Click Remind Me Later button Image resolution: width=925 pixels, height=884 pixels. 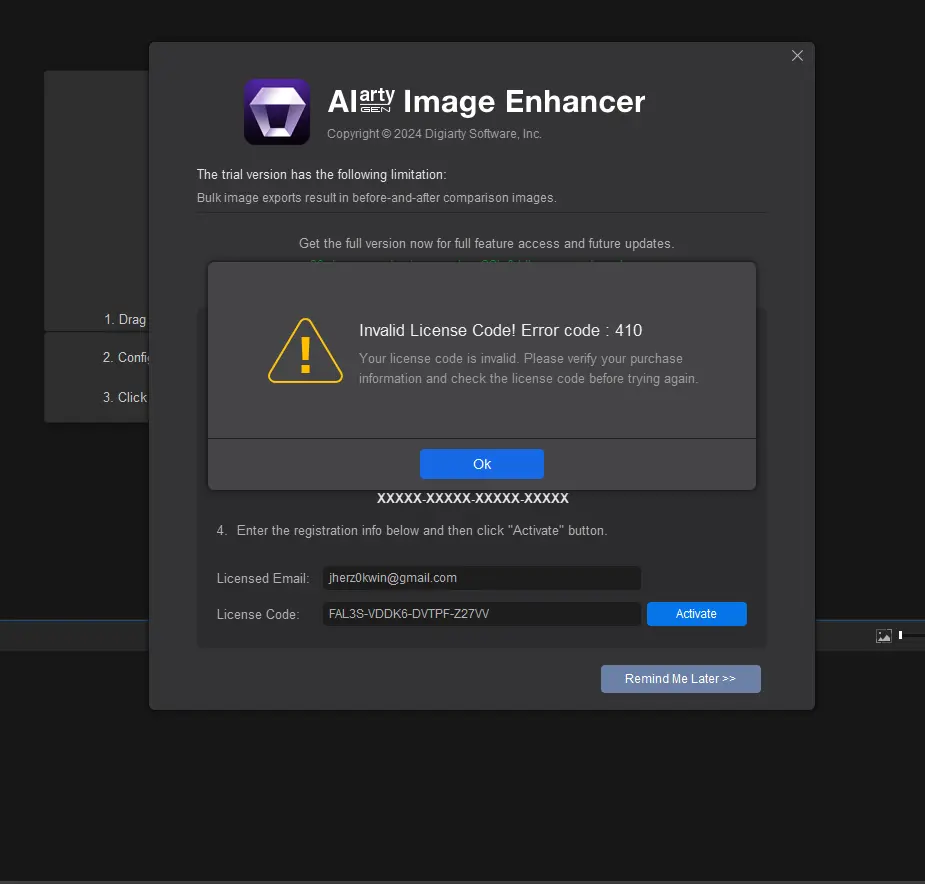coord(680,679)
